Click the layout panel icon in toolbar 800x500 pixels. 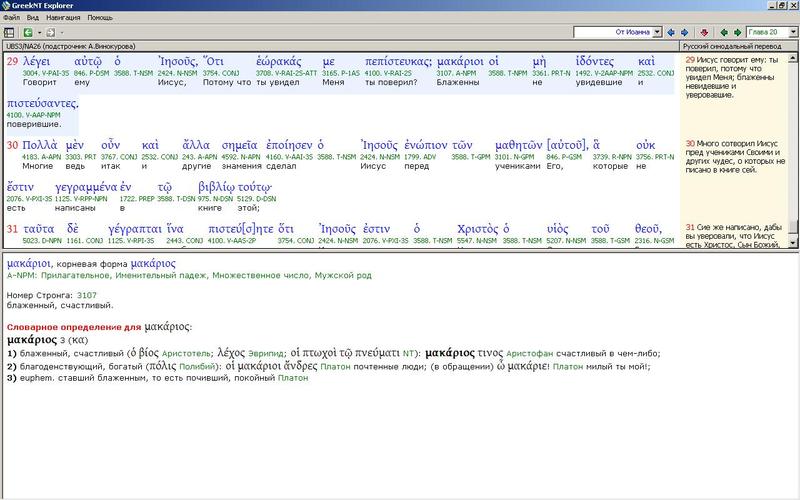click(9, 33)
